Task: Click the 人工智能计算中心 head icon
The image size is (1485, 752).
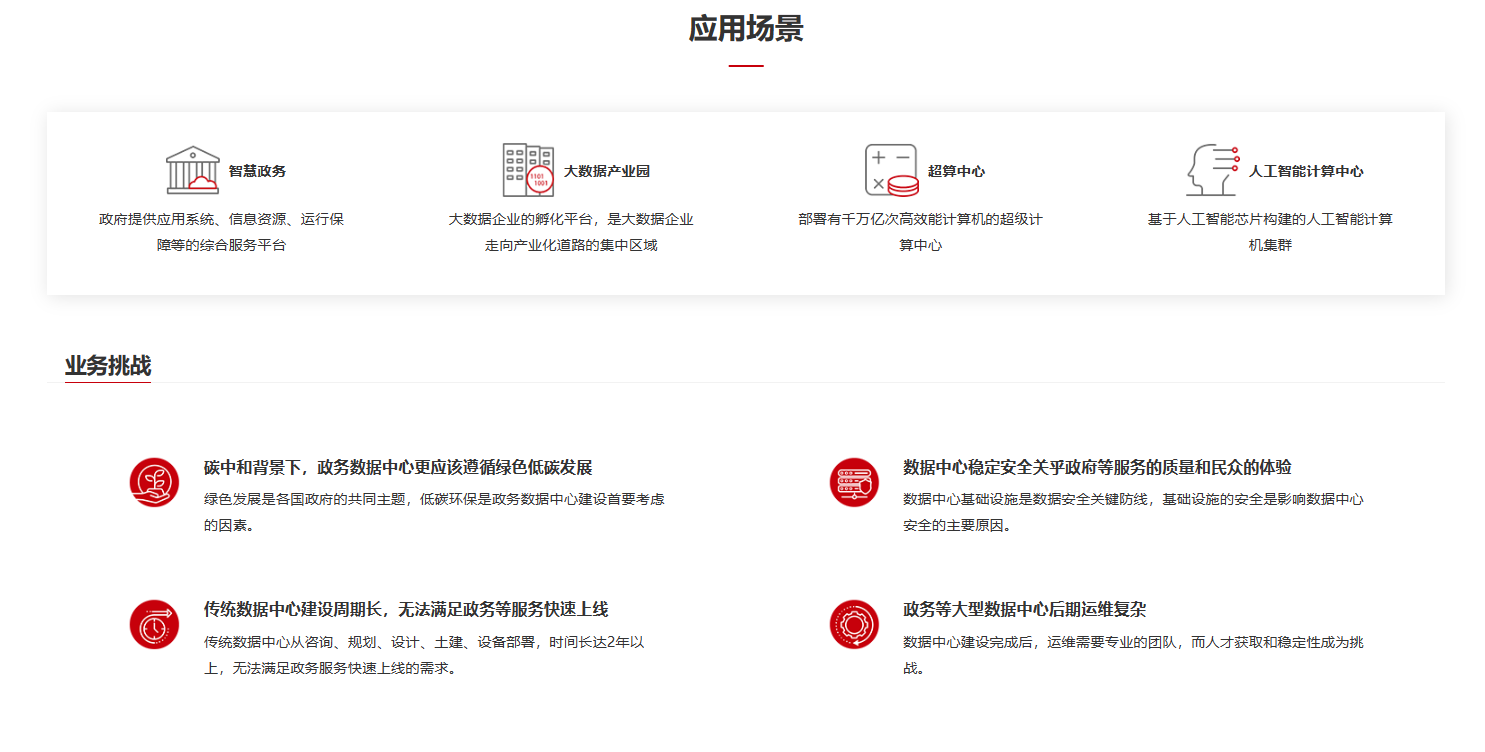Action: pos(1212,170)
